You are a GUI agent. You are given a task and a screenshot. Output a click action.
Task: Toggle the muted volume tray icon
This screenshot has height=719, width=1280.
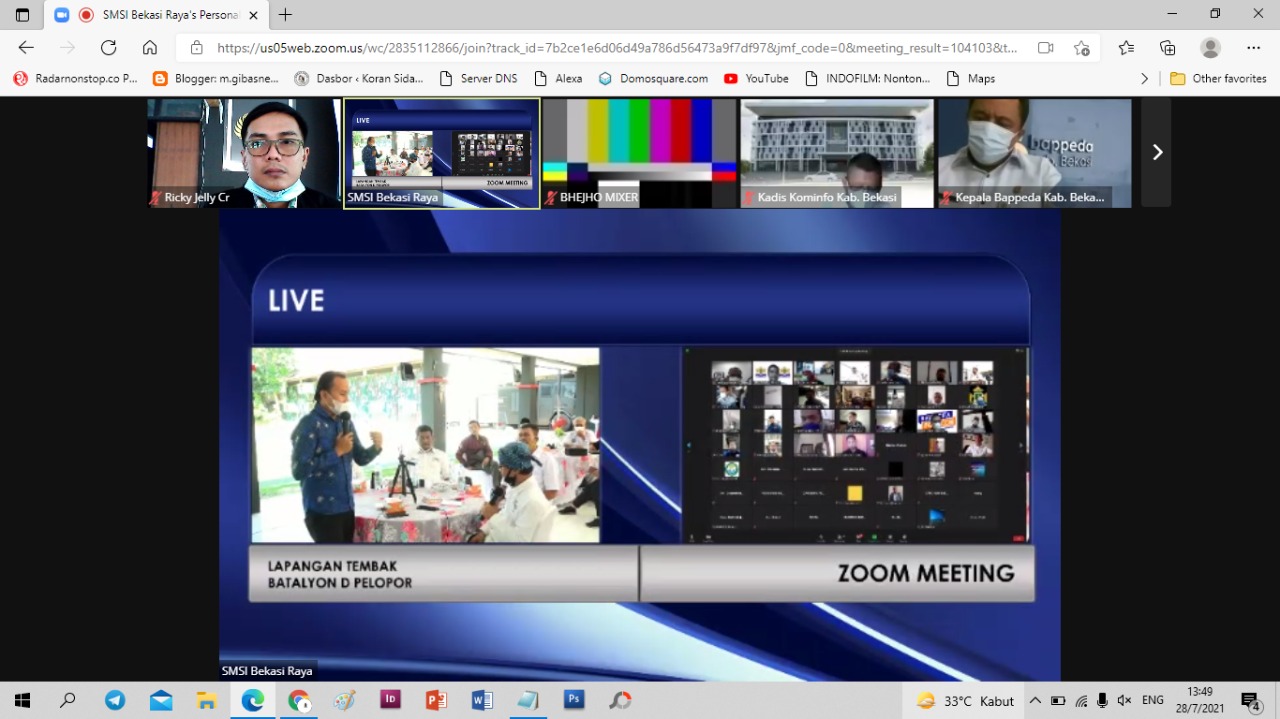pos(1124,701)
